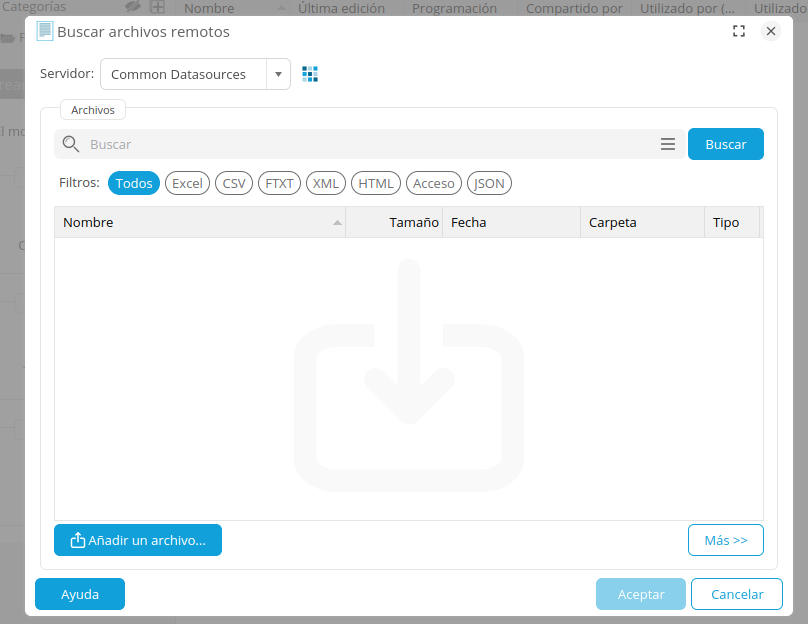
Task: Close the Buscar archivos remotos dialog
Action: (x=770, y=31)
